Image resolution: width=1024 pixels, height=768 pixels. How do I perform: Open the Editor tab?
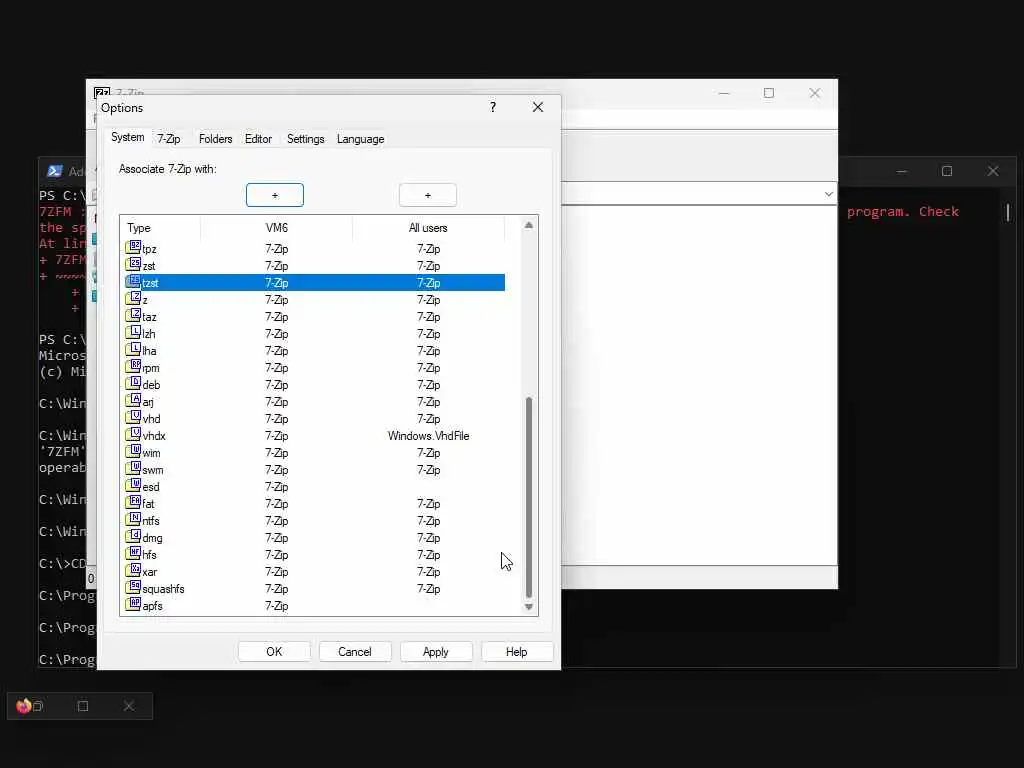pos(258,139)
